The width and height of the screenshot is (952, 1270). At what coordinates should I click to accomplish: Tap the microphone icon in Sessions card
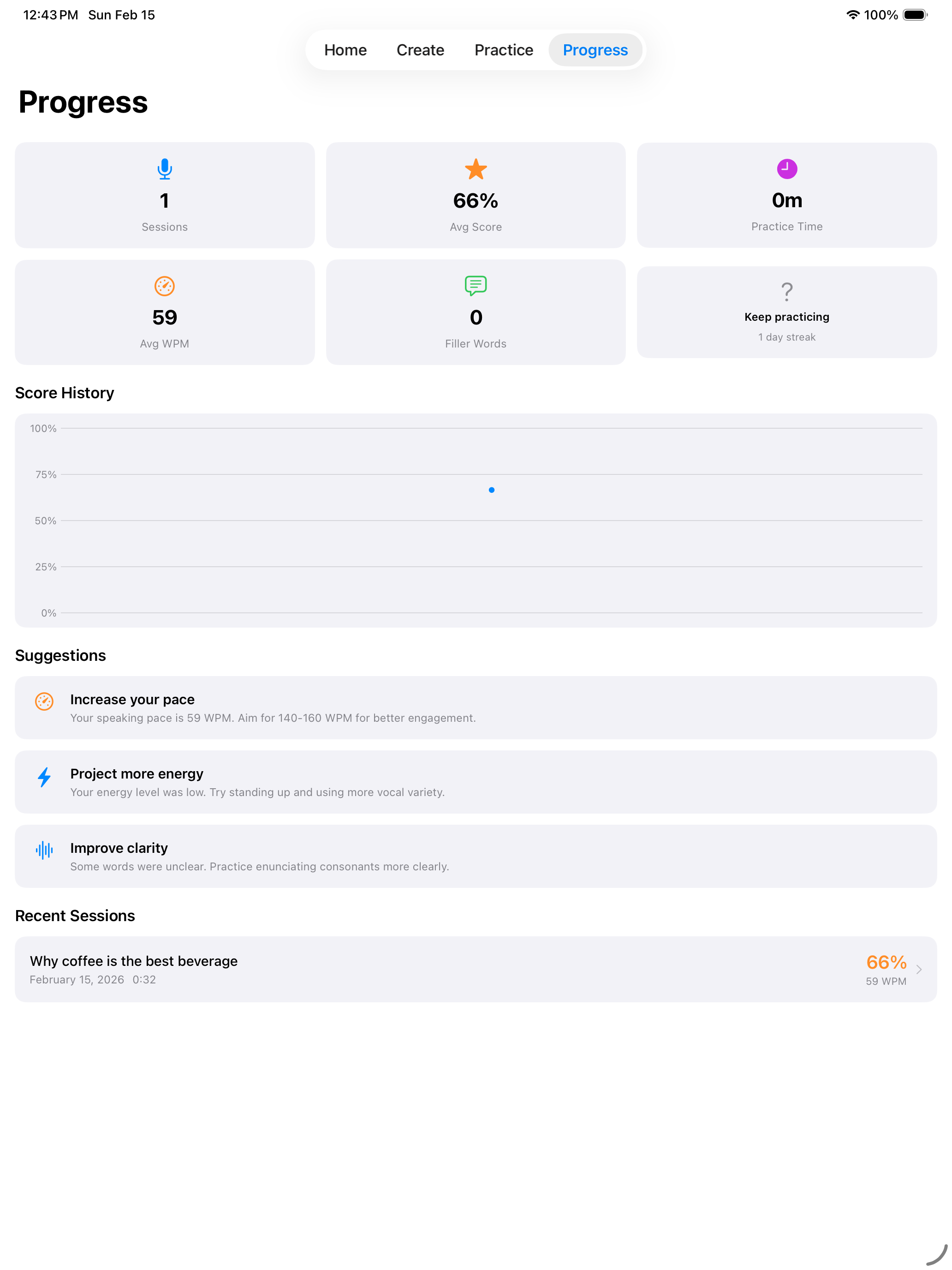tap(165, 169)
